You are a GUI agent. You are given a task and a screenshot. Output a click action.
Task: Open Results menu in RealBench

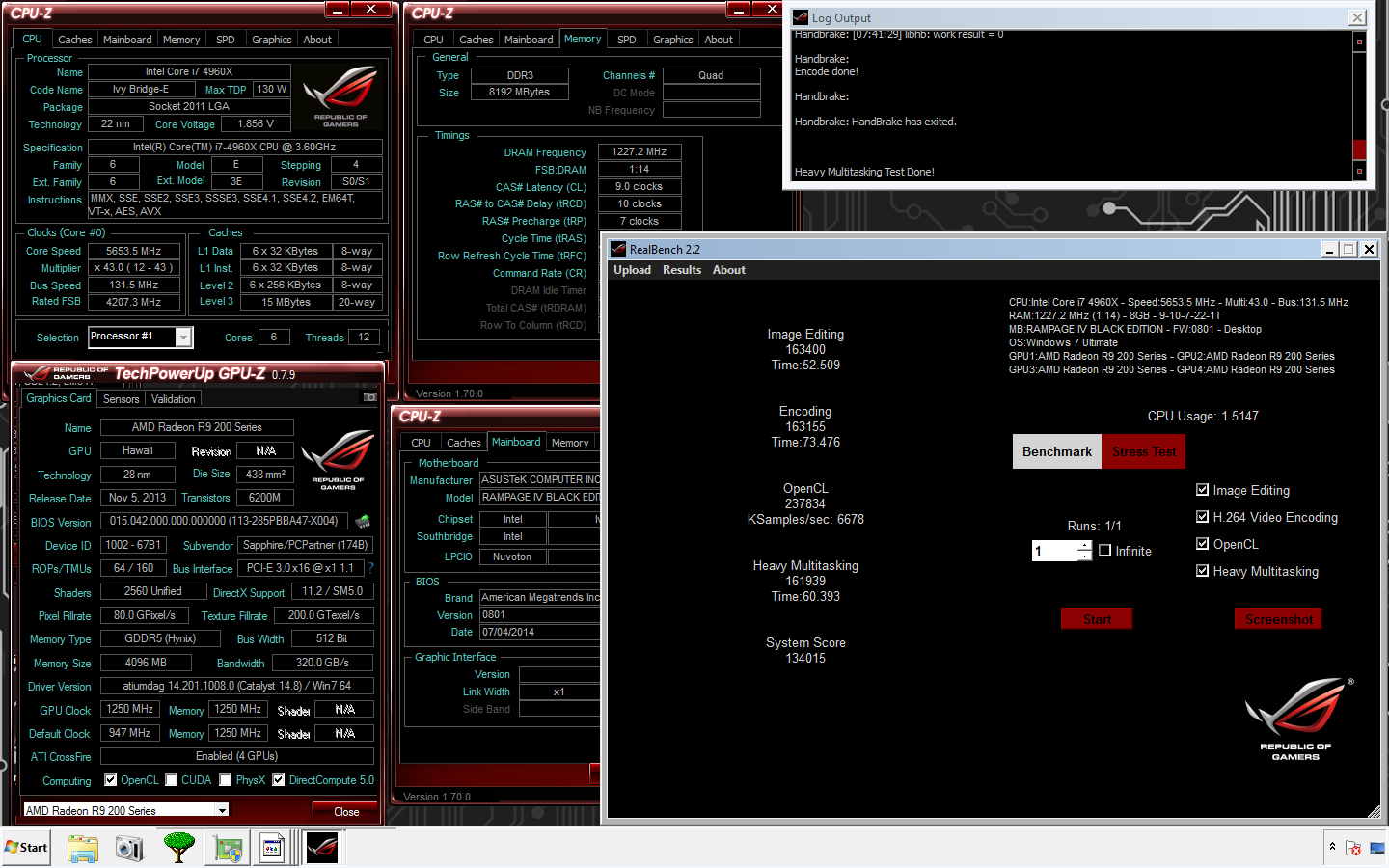coord(682,270)
